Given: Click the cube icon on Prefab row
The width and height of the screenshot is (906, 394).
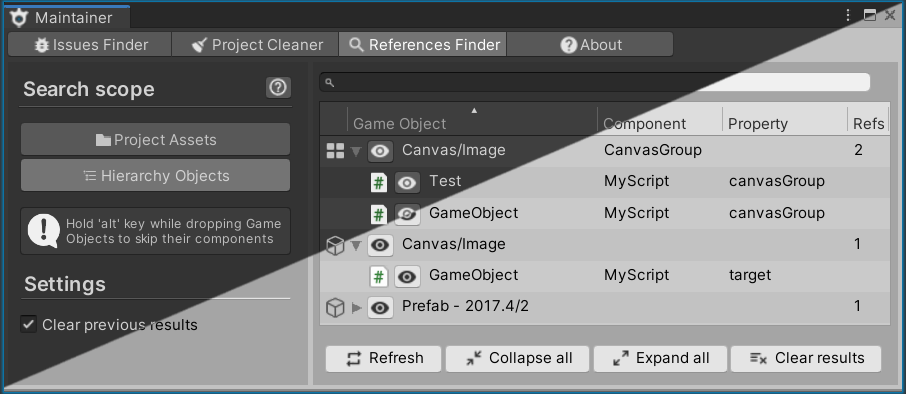Looking at the screenshot, I should point(335,308).
